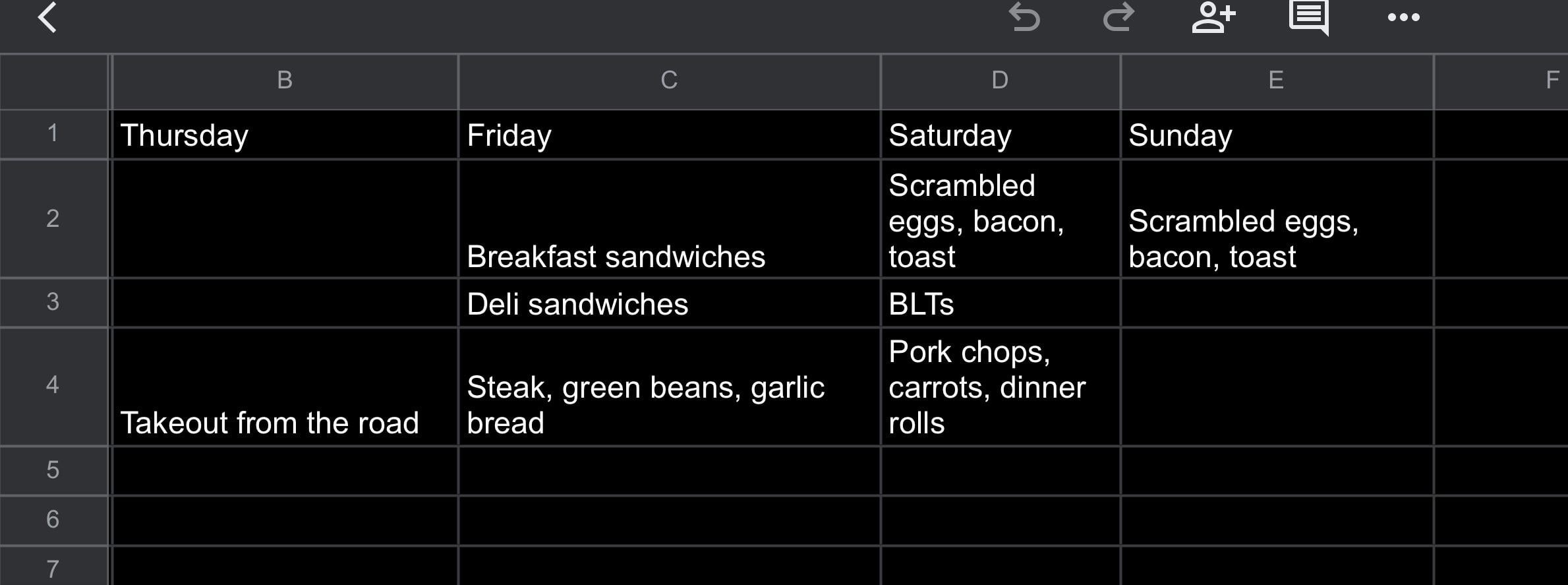
Task: Select column B header
Action: (x=285, y=80)
